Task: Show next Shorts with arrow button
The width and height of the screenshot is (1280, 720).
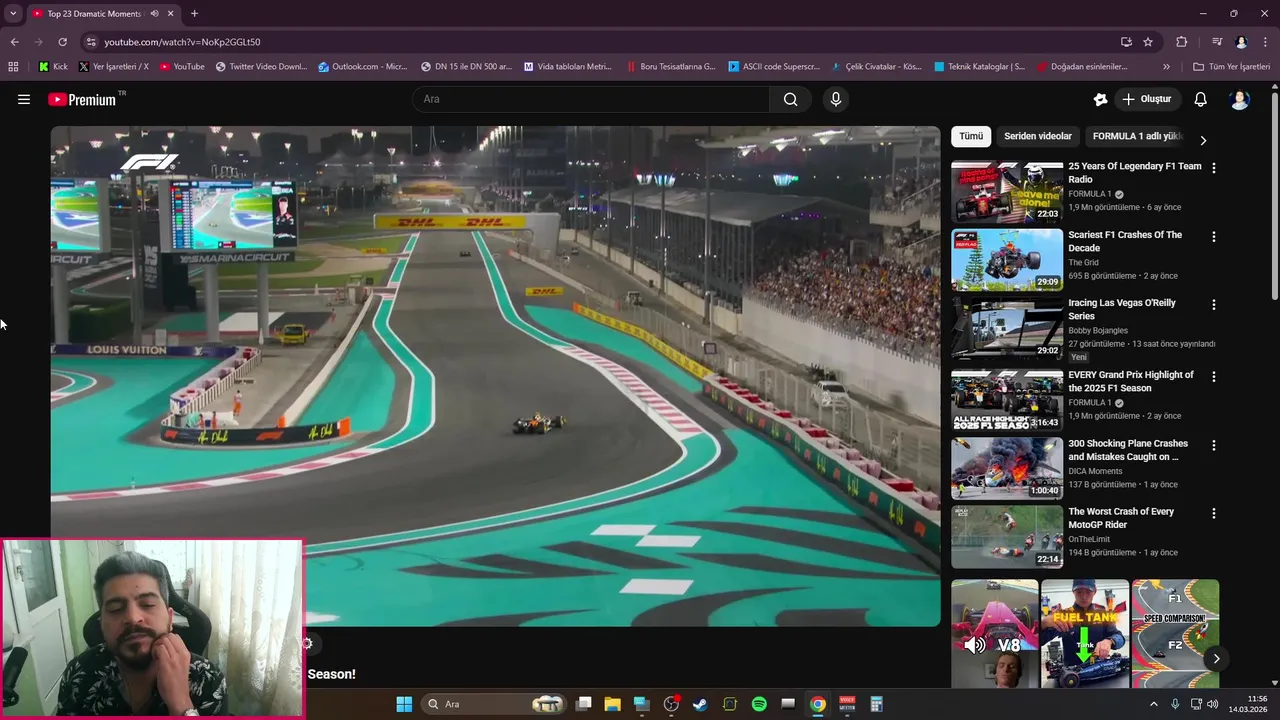Action: 1216,658
